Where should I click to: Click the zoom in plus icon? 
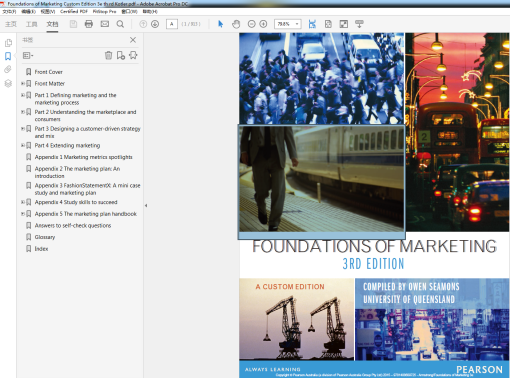[263, 24]
